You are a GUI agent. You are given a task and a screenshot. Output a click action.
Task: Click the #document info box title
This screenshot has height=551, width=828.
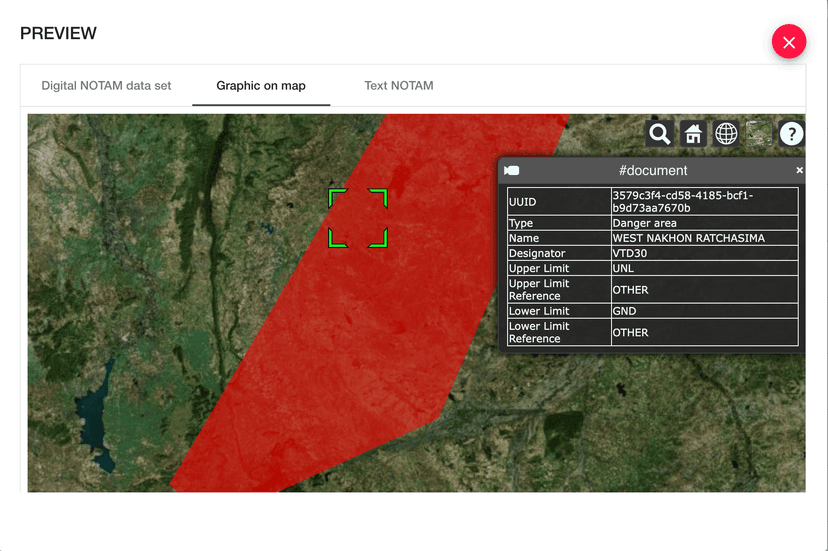(653, 171)
